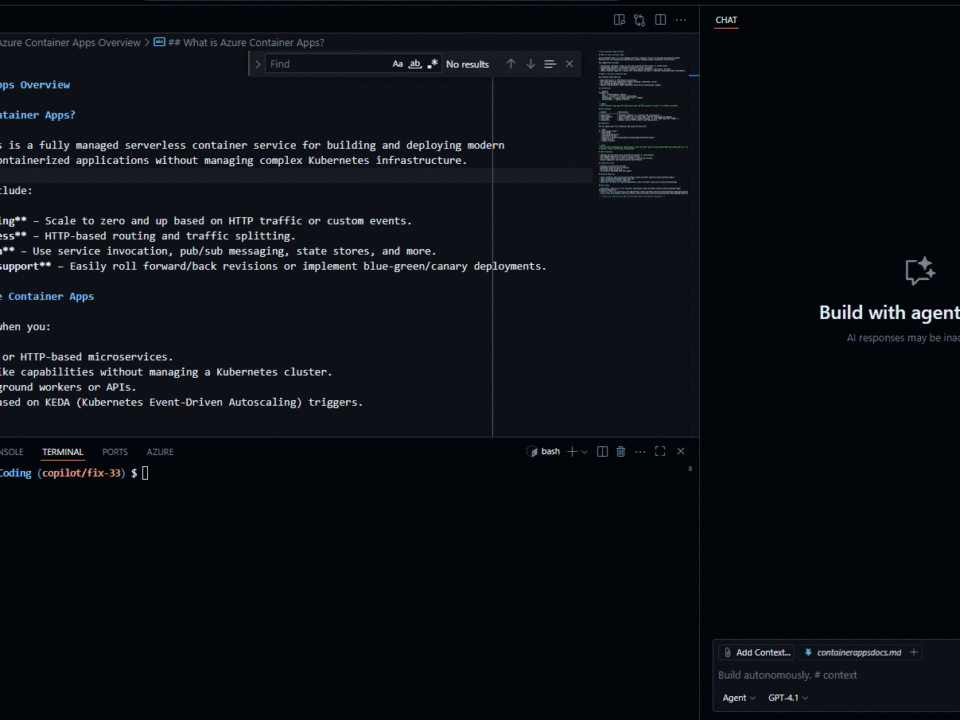Create a new terminal with plus icon
The width and height of the screenshot is (960, 720).
tap(572, 451)
